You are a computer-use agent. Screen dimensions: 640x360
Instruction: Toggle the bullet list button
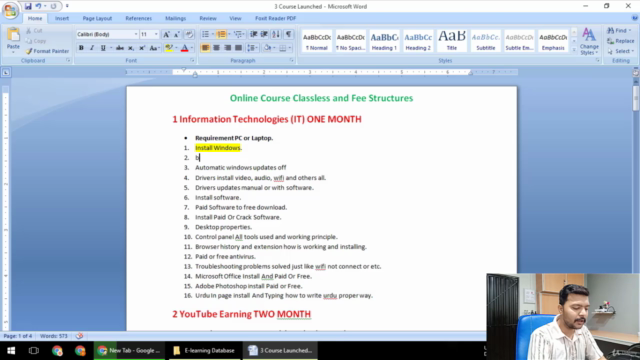click(205, 34)
